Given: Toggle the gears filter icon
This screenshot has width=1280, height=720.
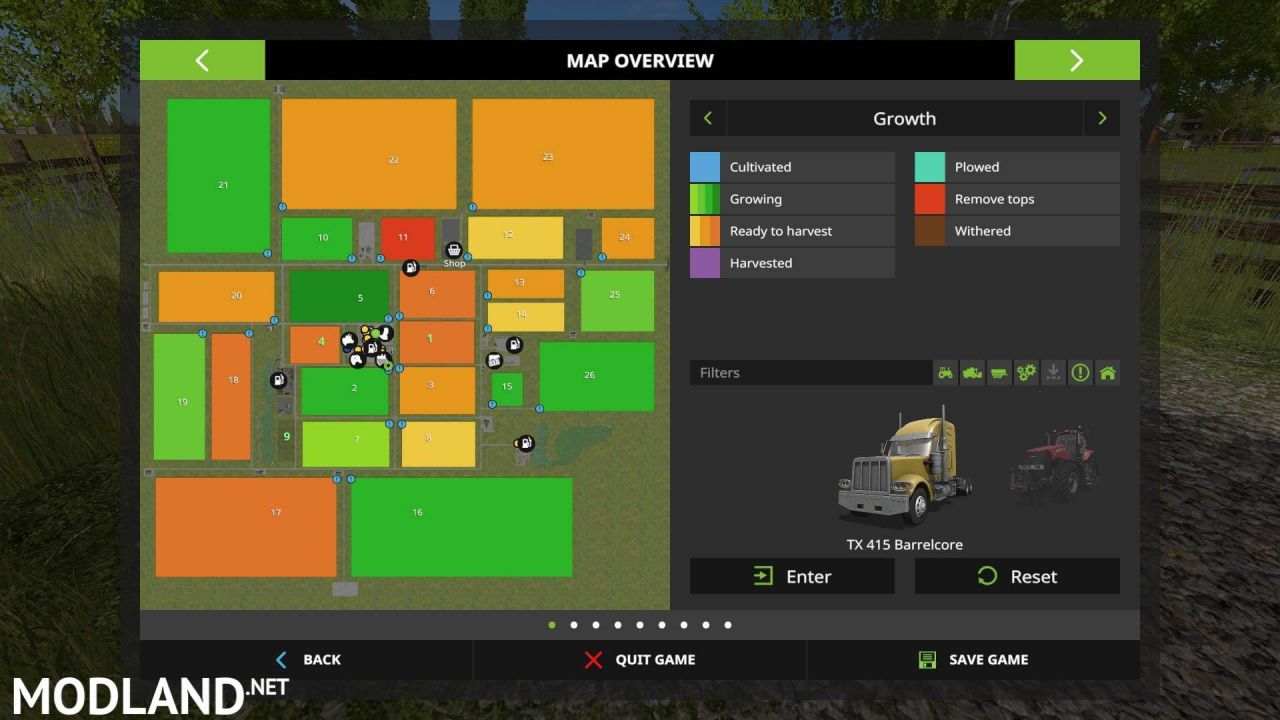Looking at the screenshot, I should point(1026,373).
